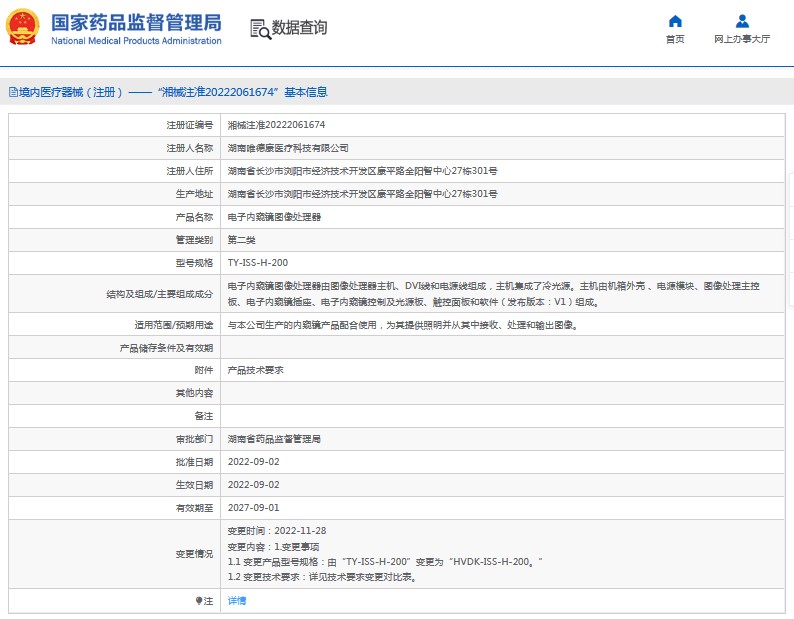Select attachment value 产品技术要求
This screenshot has height=619, width=794.
pos(256,370)
